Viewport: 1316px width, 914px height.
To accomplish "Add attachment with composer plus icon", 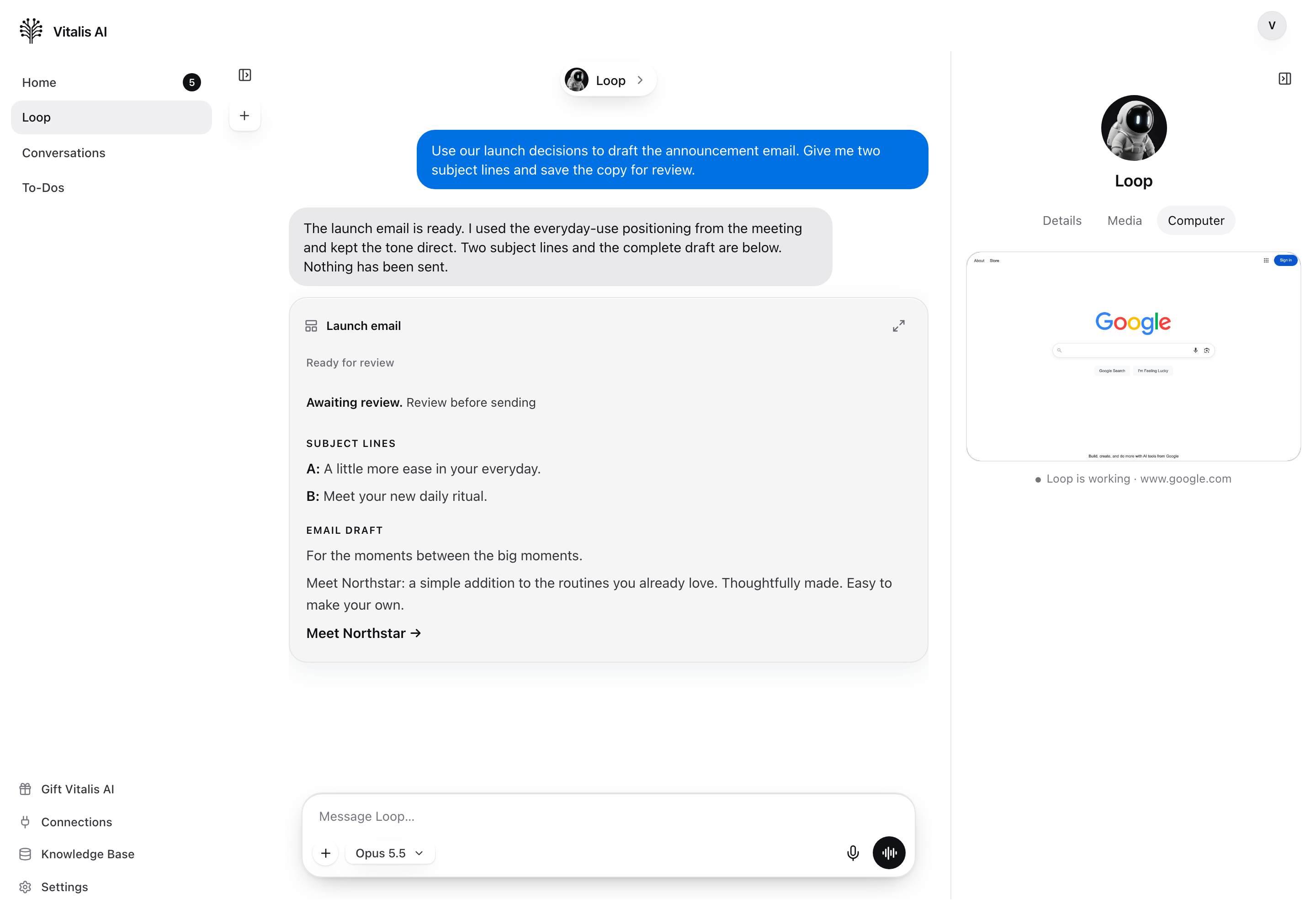I will click(x=326, y=853).
